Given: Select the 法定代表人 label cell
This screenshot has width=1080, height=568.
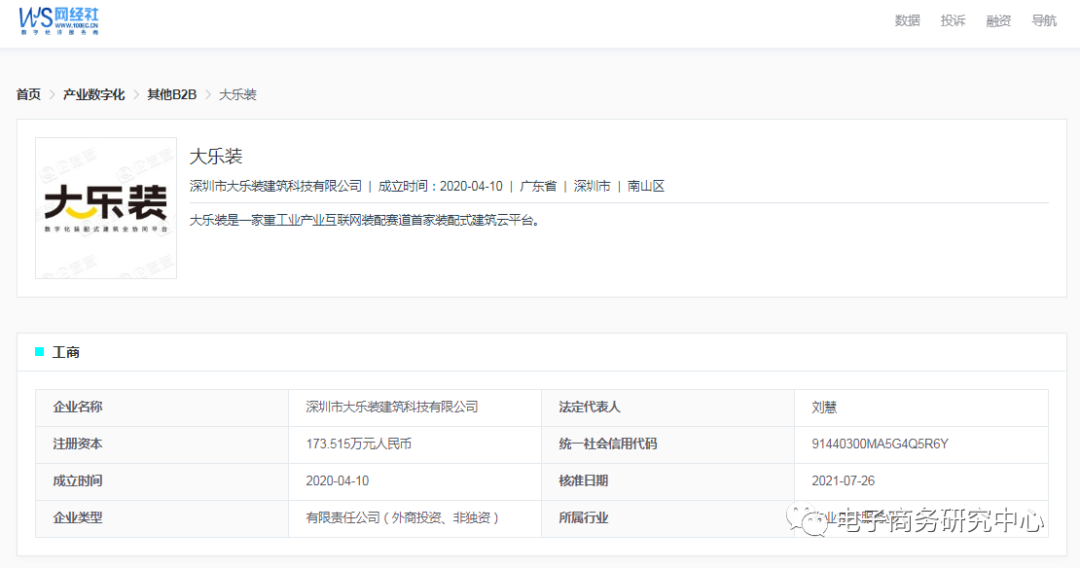Looking at the screenshot, I should [x=667, y=408].
